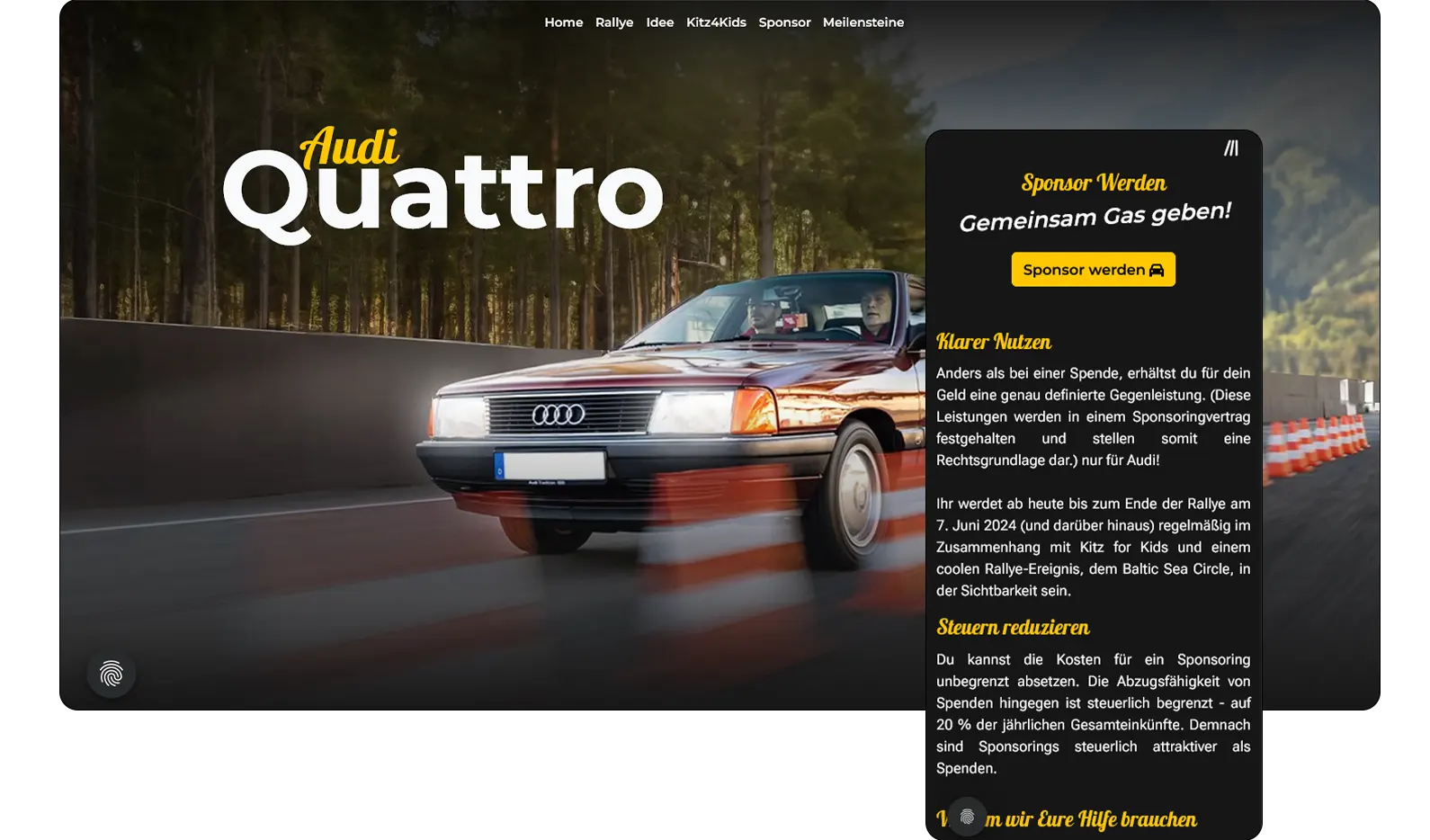Screen dimensions: 1430x840
Task: Click the paragraph starting Anders als bei
Action: pos(1093,416)
